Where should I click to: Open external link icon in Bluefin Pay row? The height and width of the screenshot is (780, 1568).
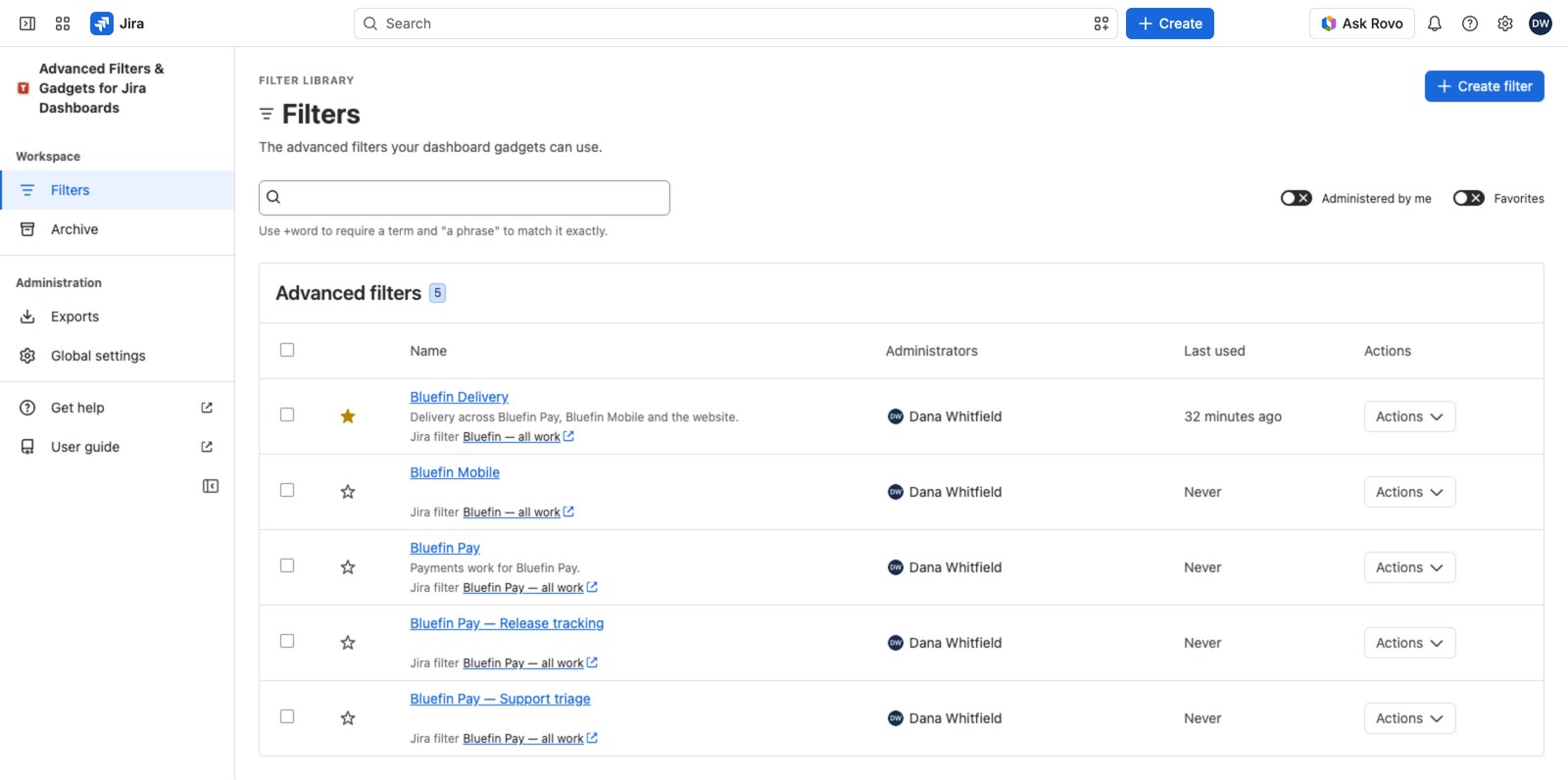(x=592, y=587)
